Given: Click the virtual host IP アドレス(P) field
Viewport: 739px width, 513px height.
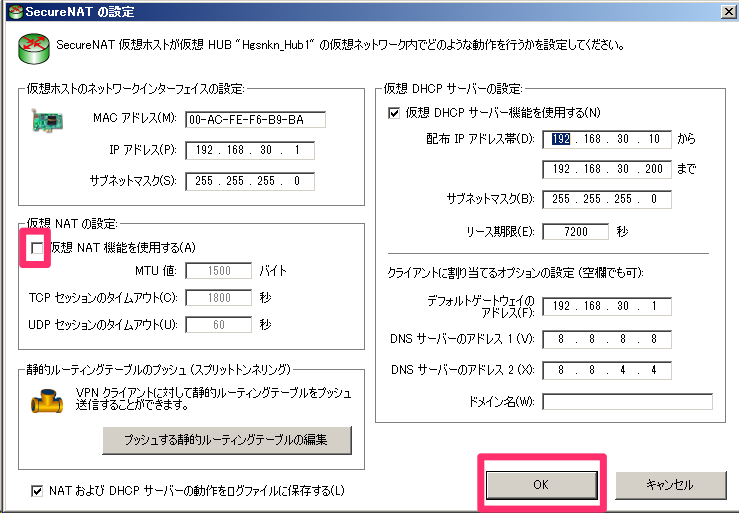Looking at the screenshot, I should pos(250,150).
